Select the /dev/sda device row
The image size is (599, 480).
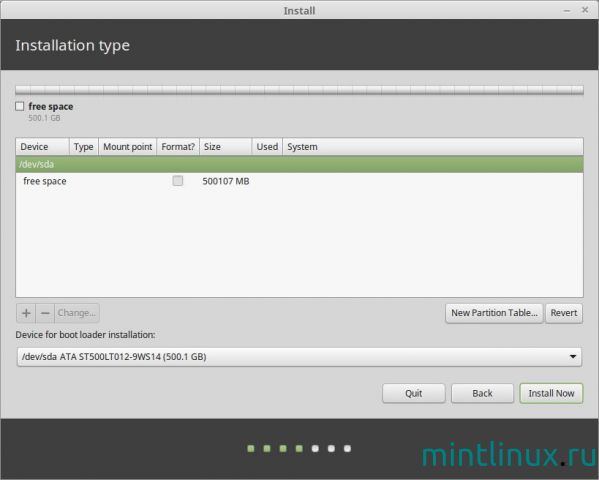[x=299, y=164]
